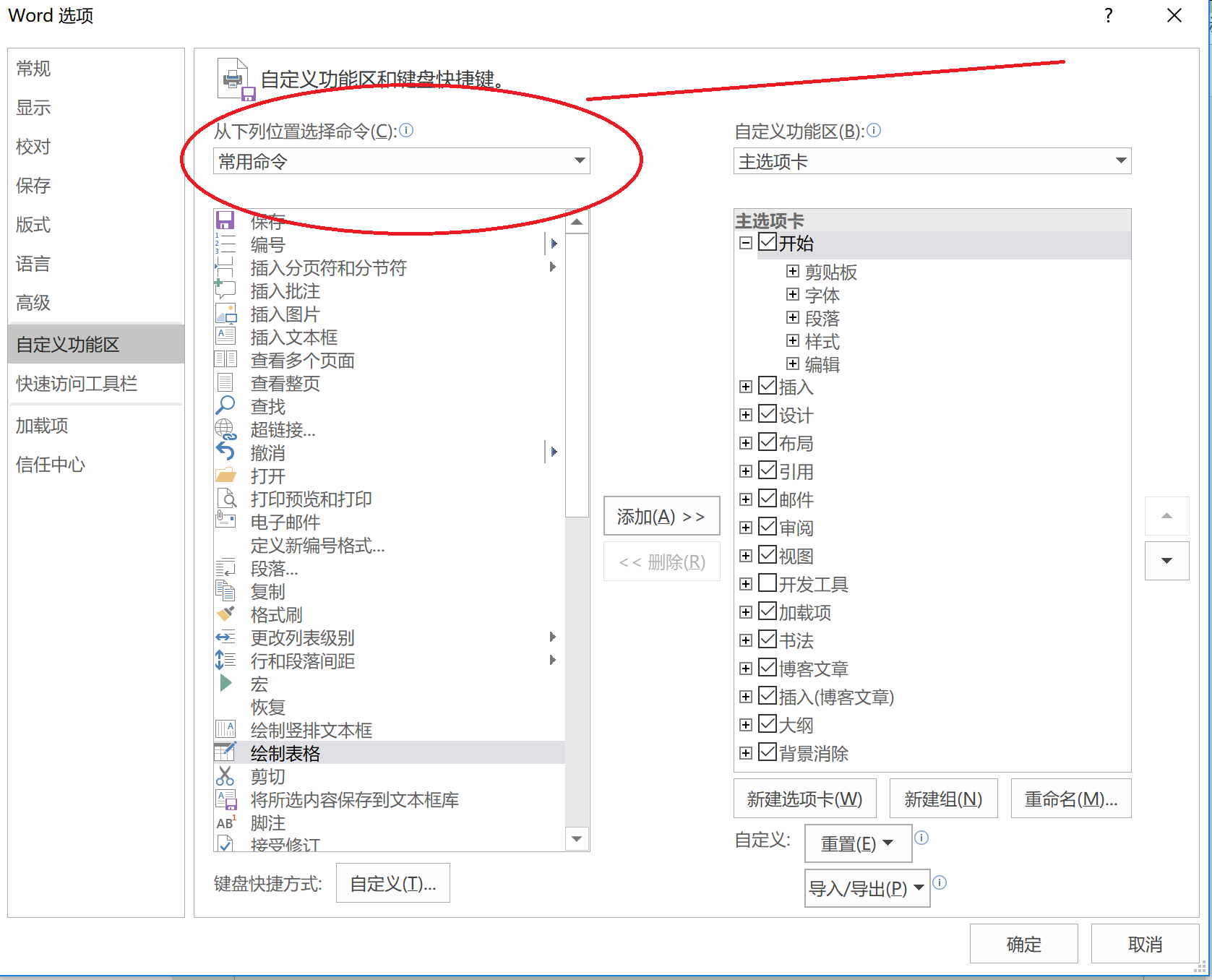1212x980 pixels.
Task: Click the command list scrollbar down arrow
Action: [577, 839]
